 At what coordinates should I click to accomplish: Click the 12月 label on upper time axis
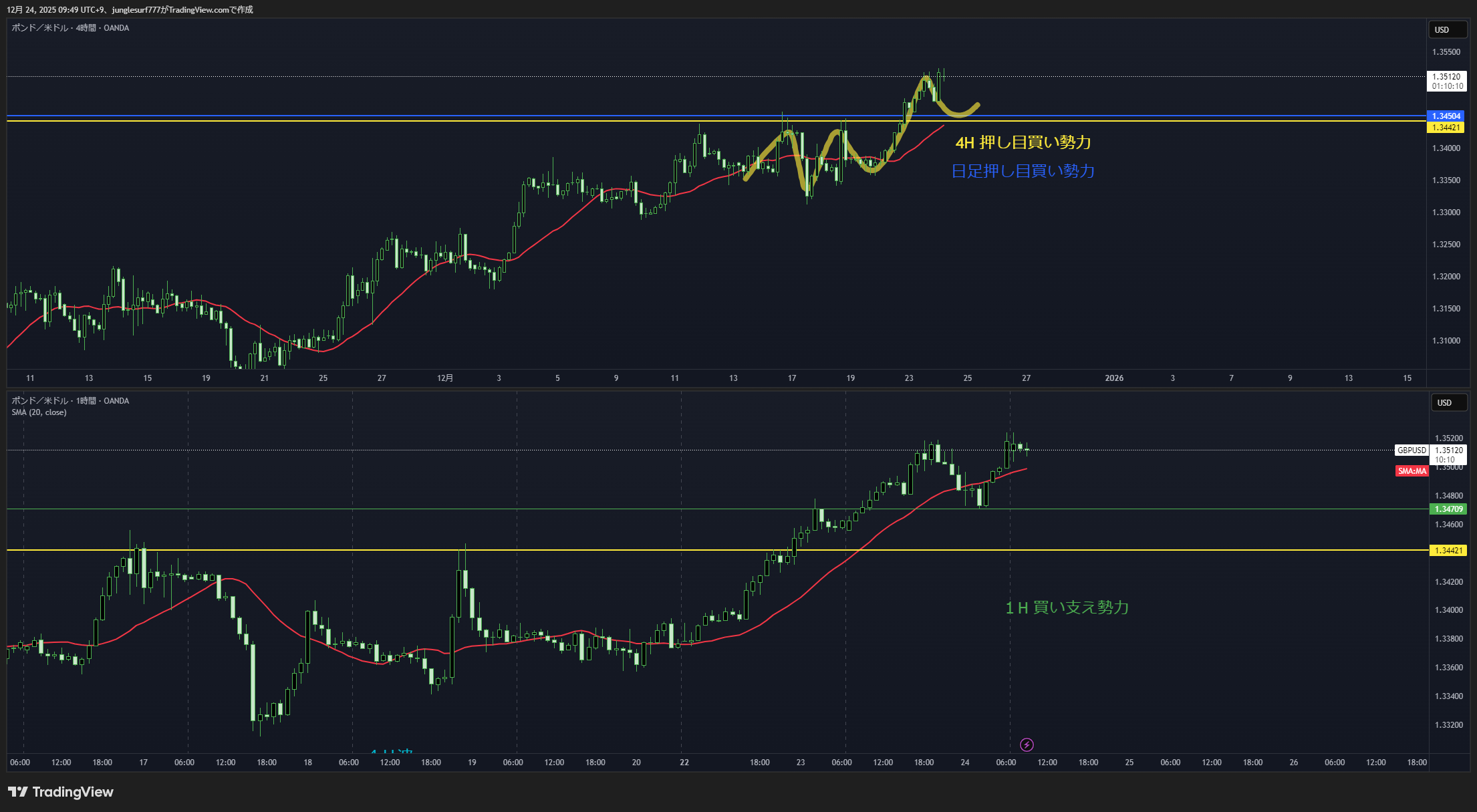point(445,378)
